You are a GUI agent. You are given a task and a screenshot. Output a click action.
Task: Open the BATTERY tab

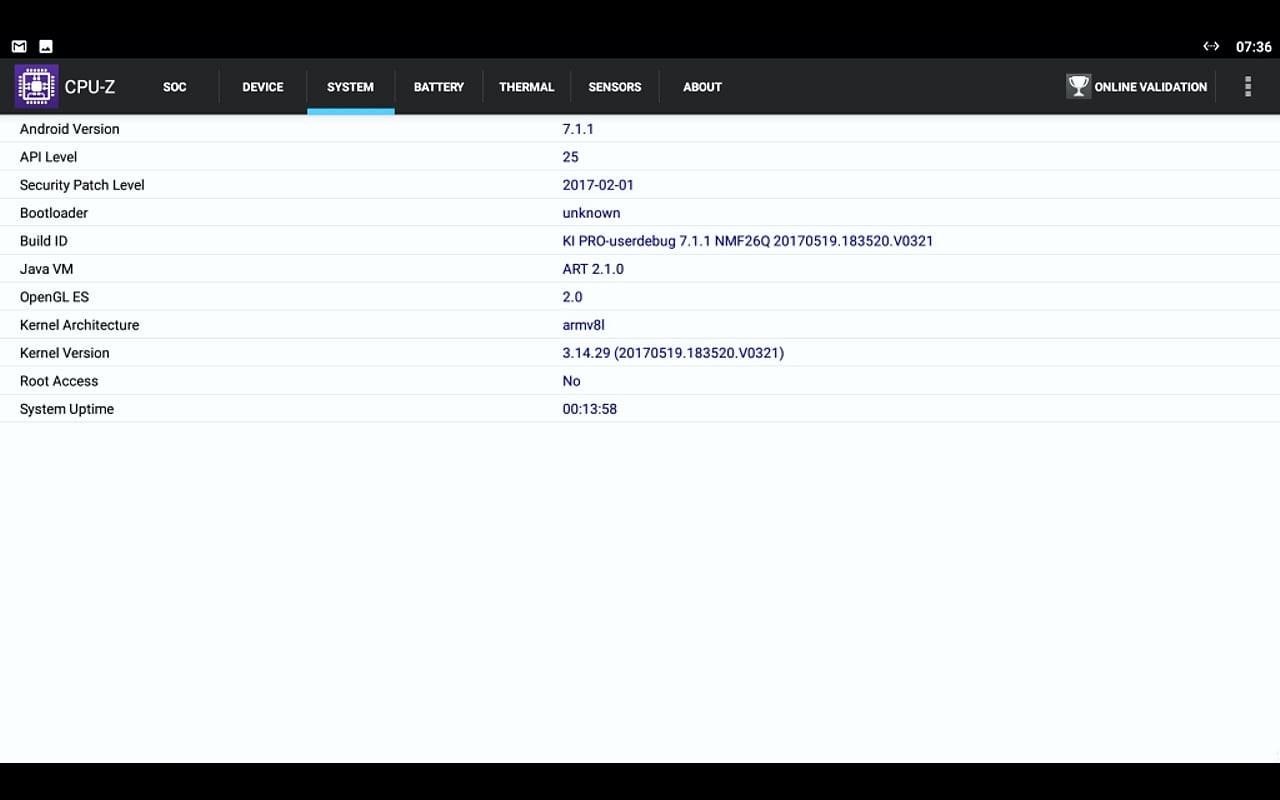(x=439, y=87)
